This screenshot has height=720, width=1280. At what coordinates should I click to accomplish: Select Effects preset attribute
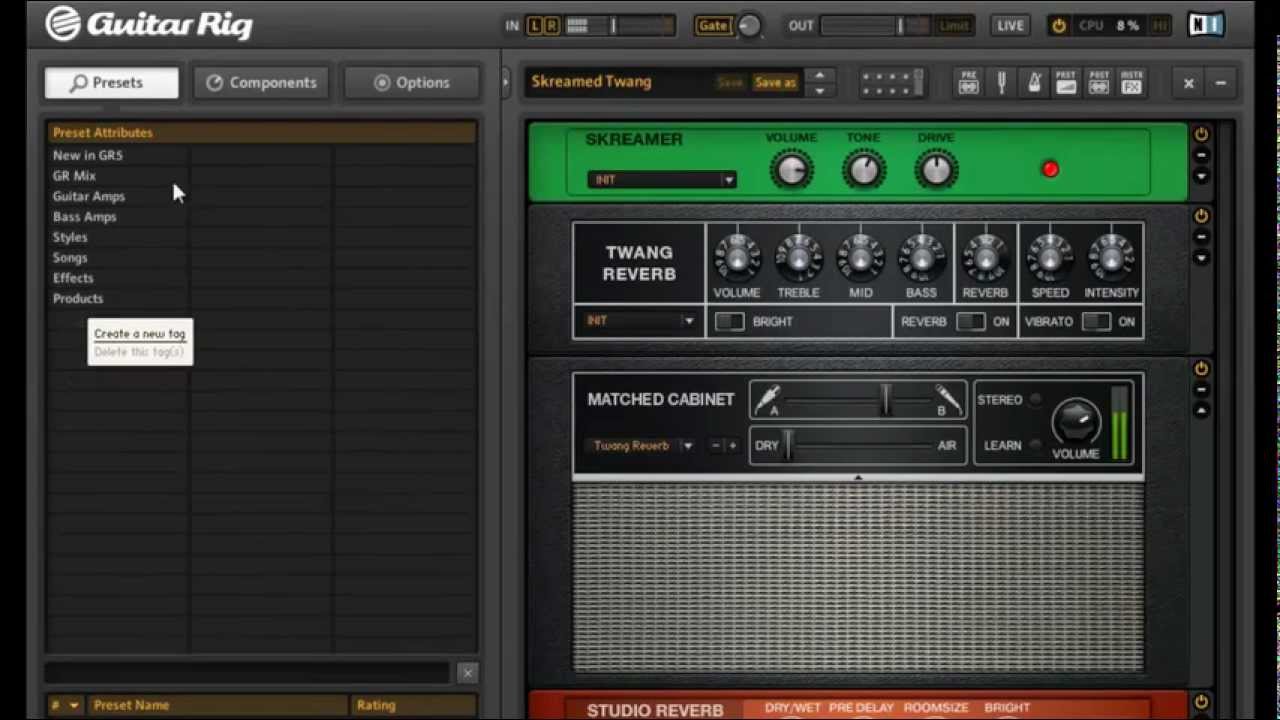click(73, 278)
